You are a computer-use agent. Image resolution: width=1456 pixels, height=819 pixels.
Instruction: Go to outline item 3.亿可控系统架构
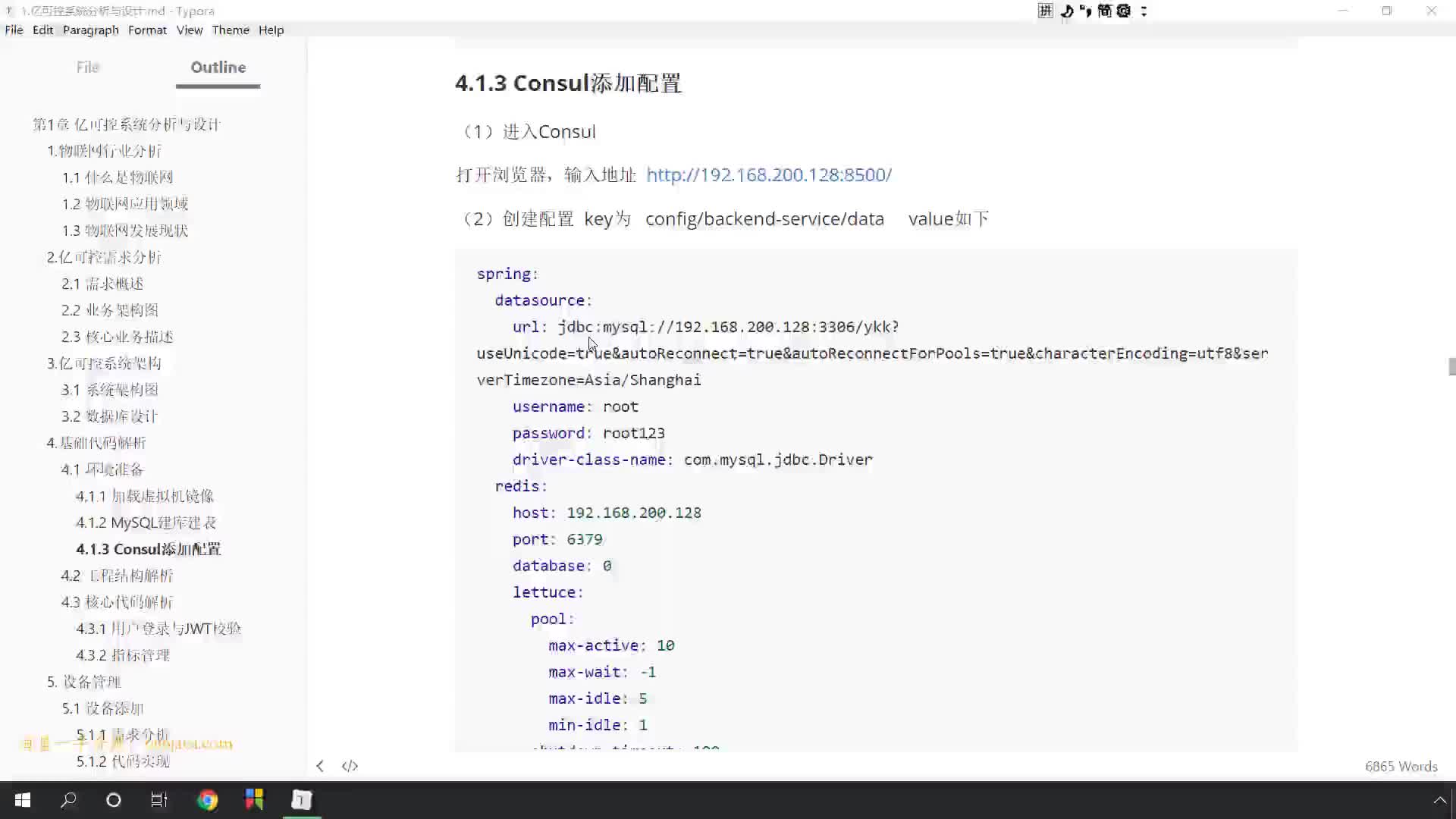pyautogui.click(x=104, y=363)
